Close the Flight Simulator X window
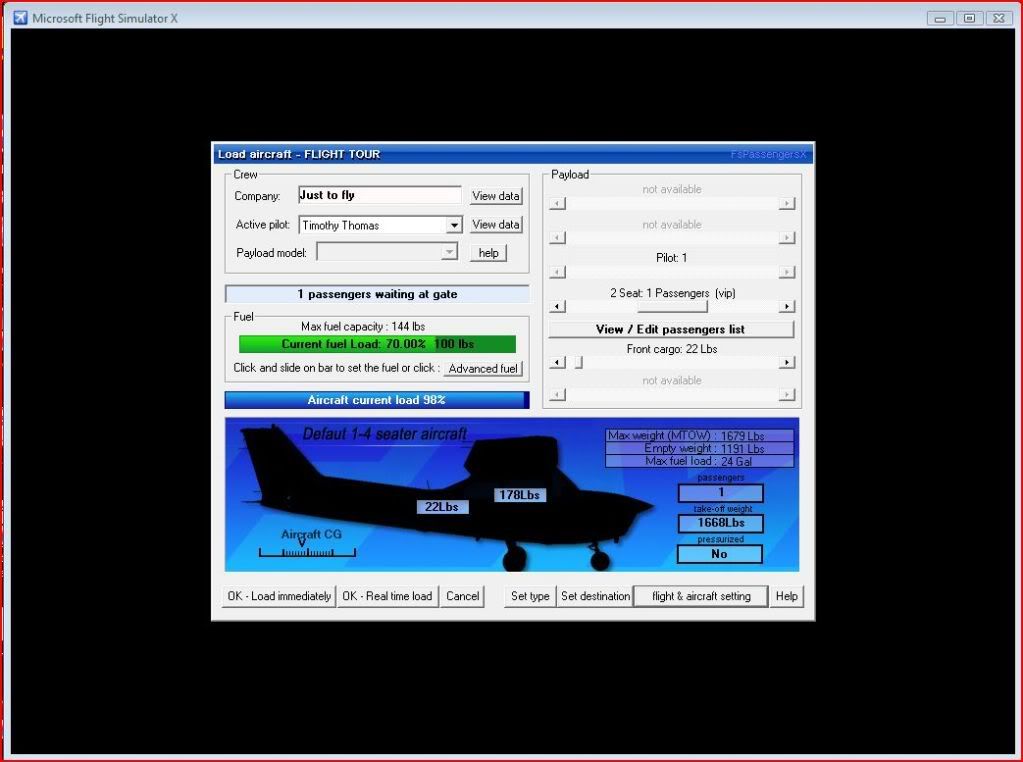The width and height of the screenshot is (1023, 762). [999, 18]
